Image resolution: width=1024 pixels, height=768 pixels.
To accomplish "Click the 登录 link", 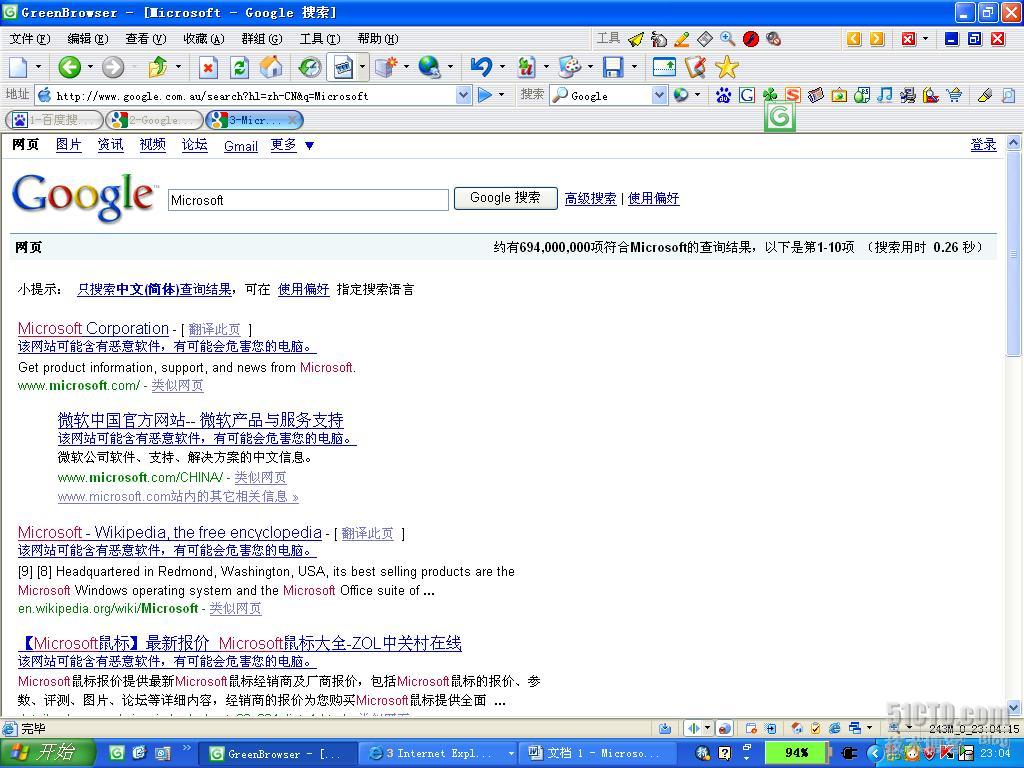I will tap(984, 145).
